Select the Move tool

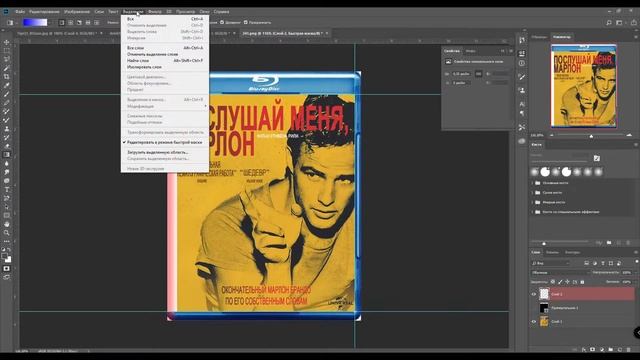tap(7, 42)
